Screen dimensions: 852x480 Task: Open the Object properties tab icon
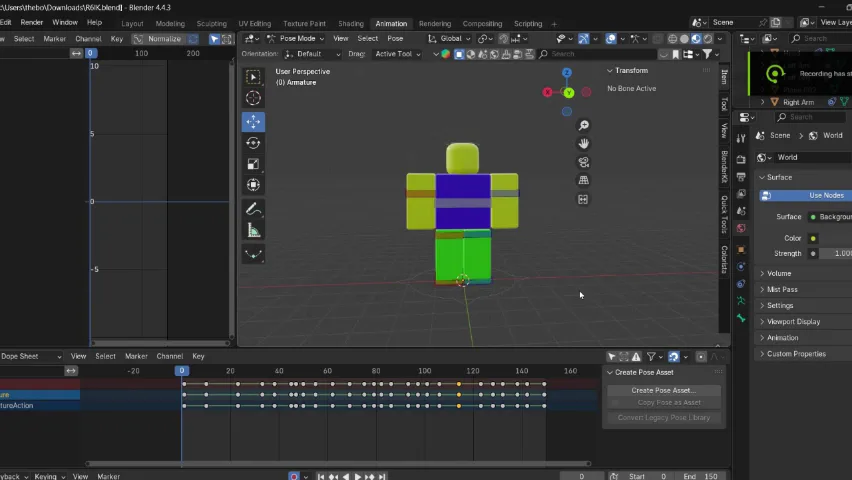[x=741, y=250]
